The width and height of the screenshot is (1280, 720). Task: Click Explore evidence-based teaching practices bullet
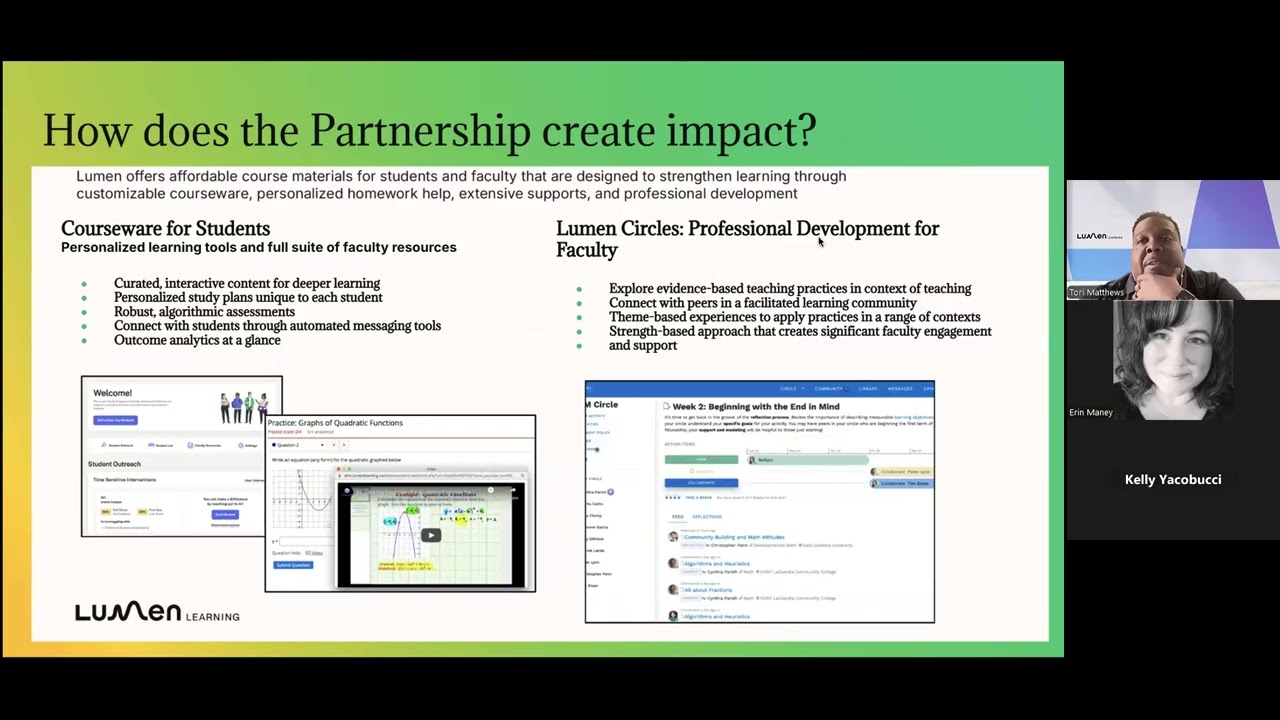pos(790,288)
